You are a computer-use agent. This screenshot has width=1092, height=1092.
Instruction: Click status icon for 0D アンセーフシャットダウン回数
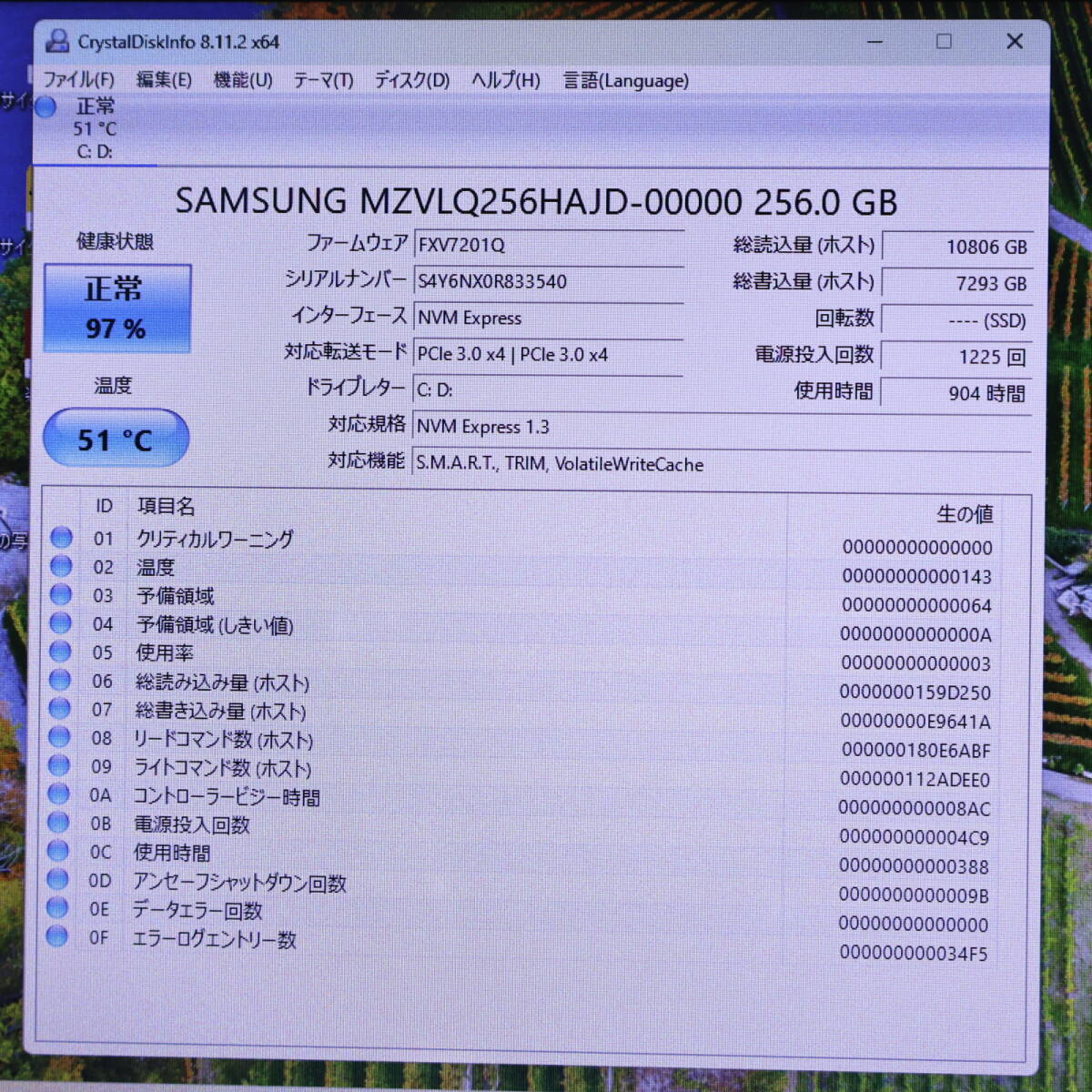(x=57, y=879)
